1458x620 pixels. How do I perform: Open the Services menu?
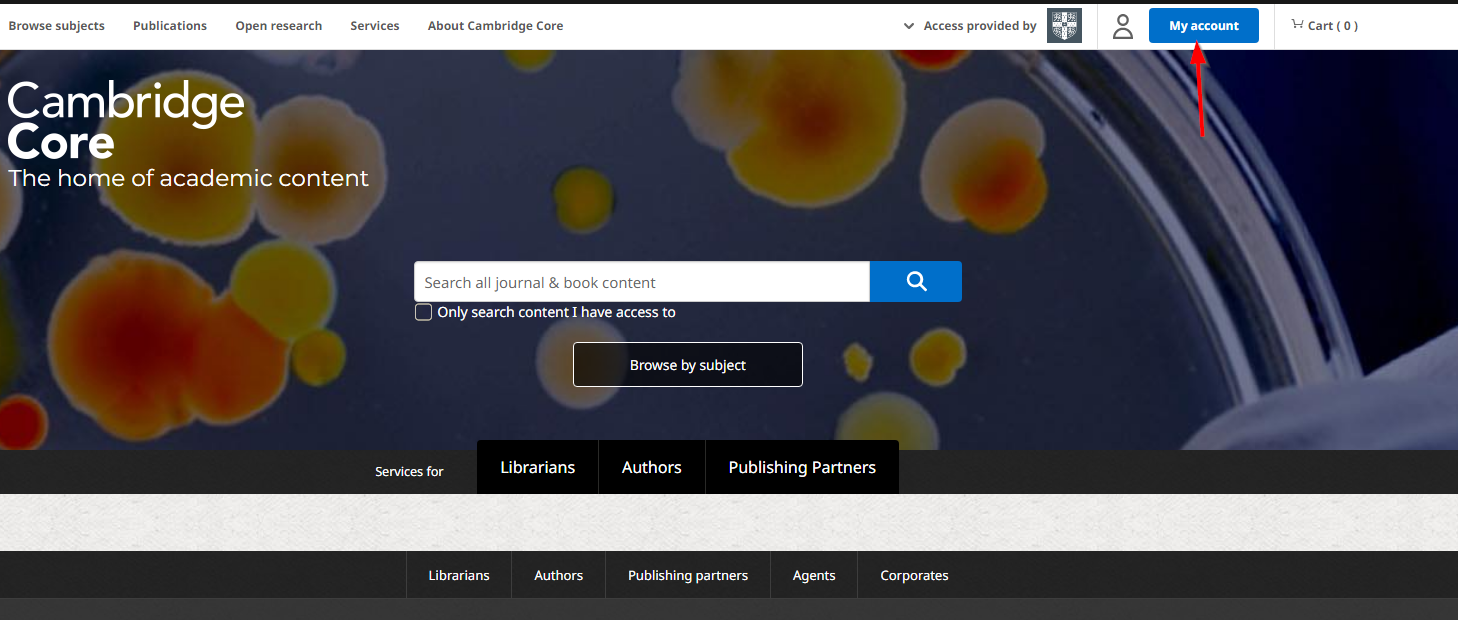tap(375, 26)
